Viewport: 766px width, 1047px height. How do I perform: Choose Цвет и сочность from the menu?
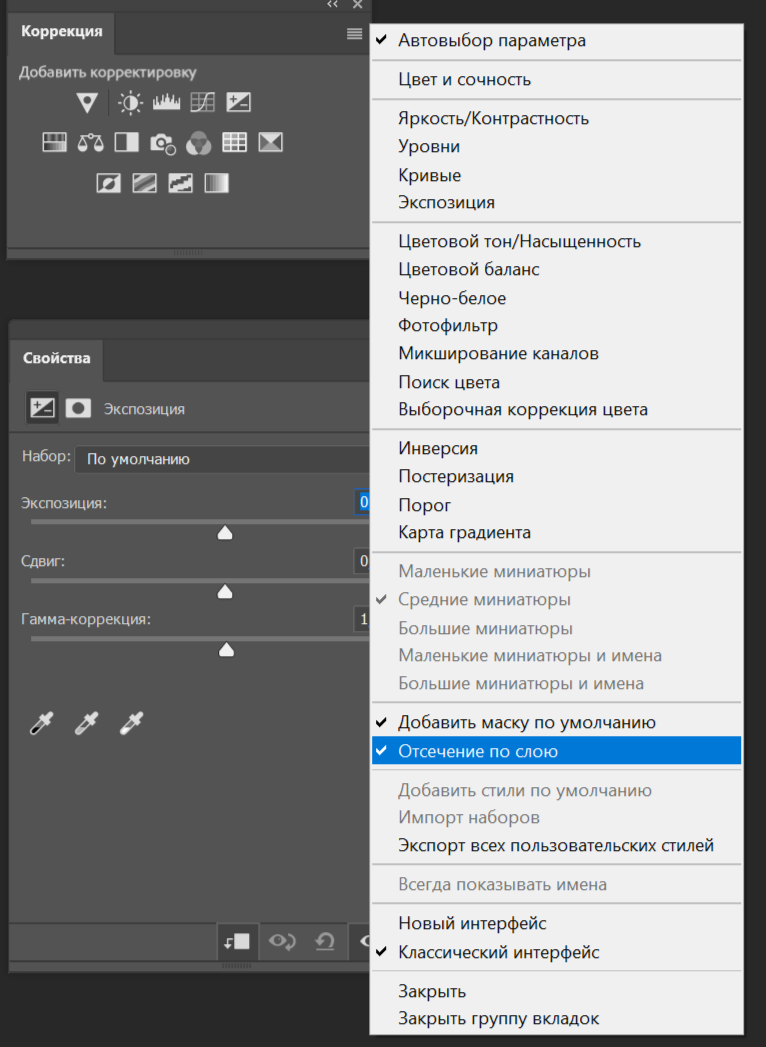[556, 79]
